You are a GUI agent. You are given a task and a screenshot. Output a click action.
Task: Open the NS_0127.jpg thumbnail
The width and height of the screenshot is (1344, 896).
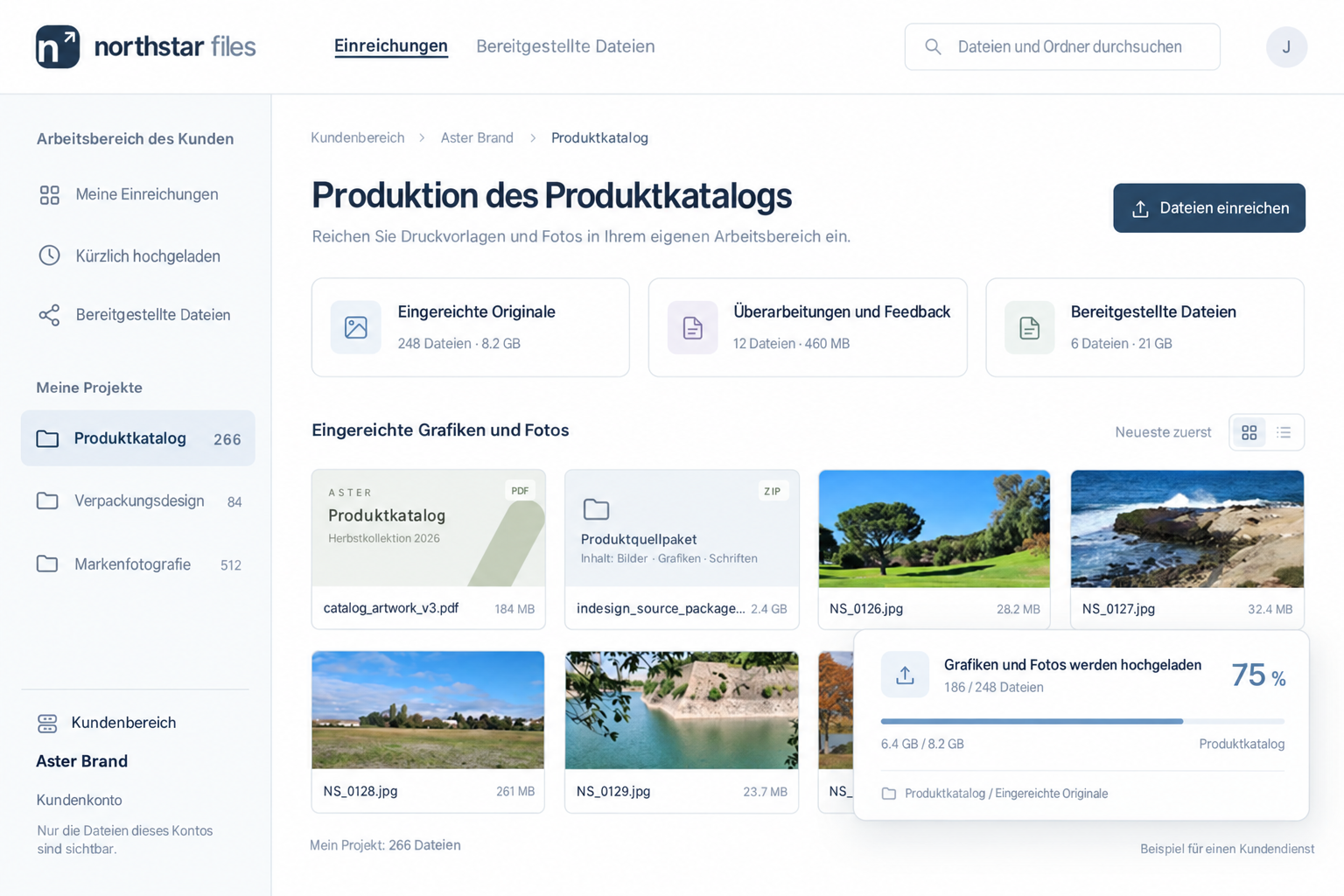(1187, 528)
